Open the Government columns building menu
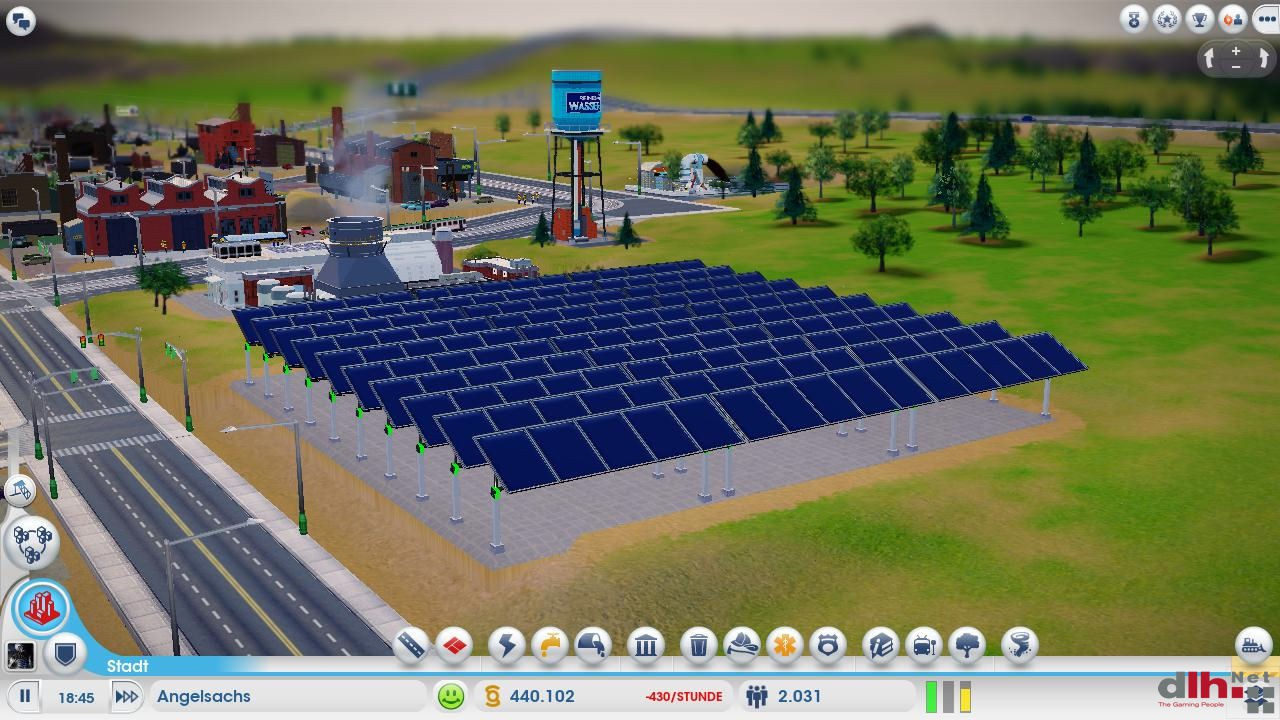This screenshot has height=720, width=1280. click(x=646, y=646)
